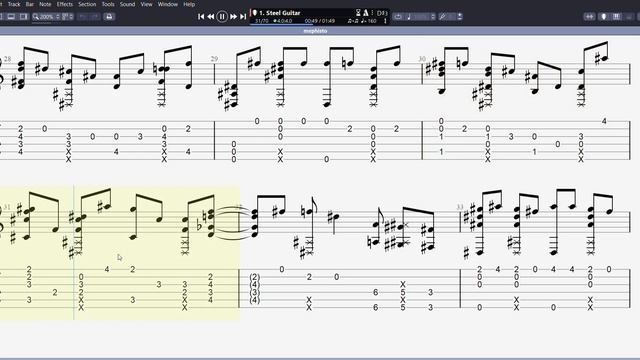Click the zoom magnifier icon
Screen dimensions: 640x360
click(x=36, y=16)
